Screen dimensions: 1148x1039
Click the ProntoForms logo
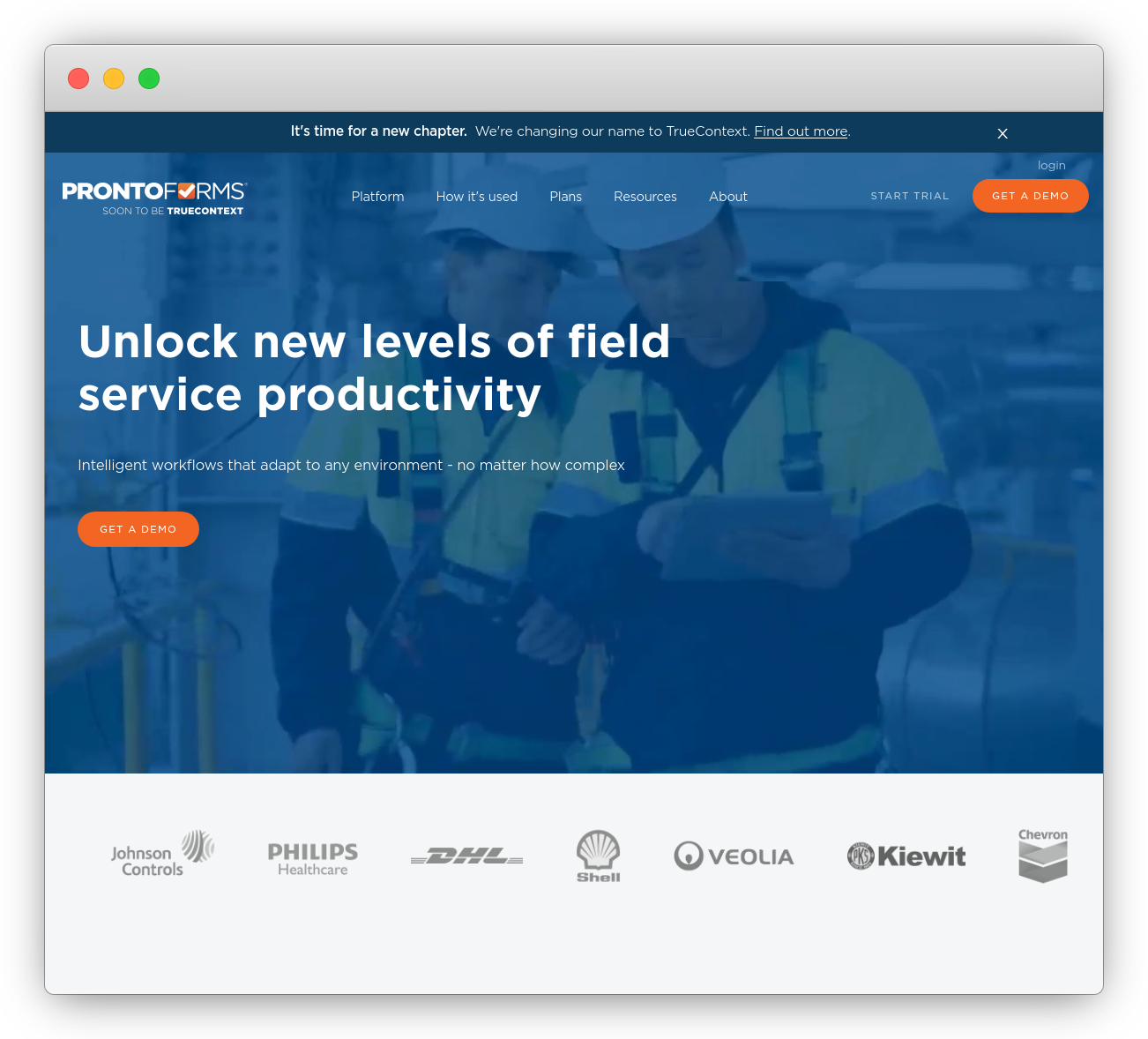[x=154, y=197]
